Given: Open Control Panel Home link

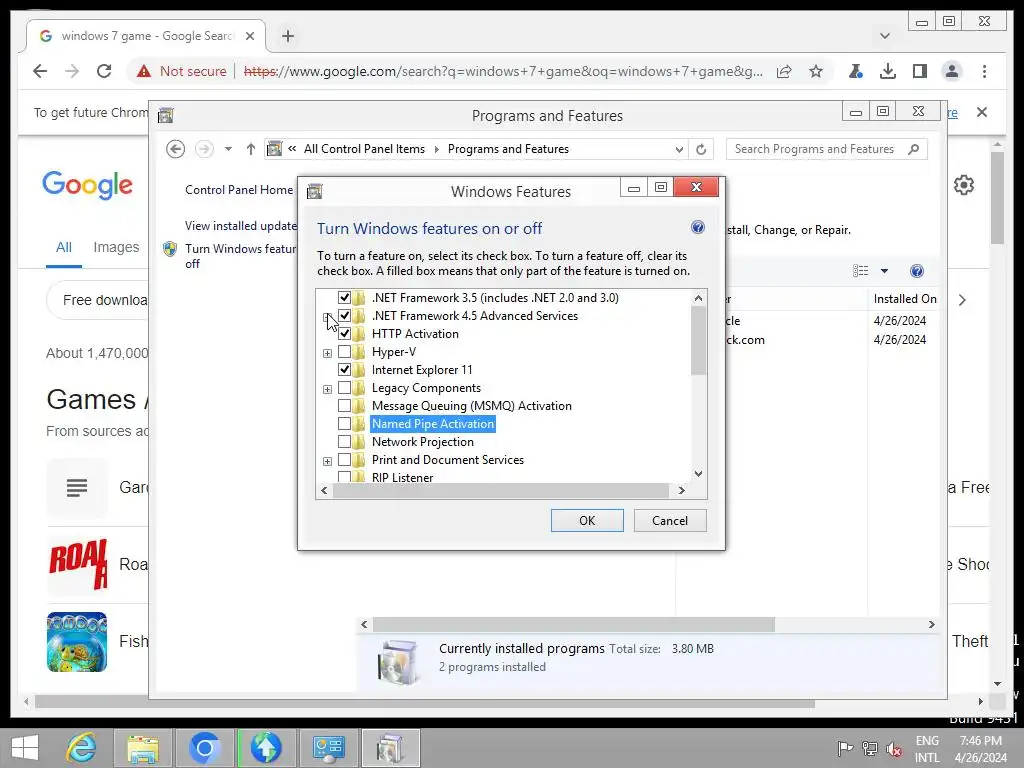Looking at the screenshot, I should pos(239,190).
